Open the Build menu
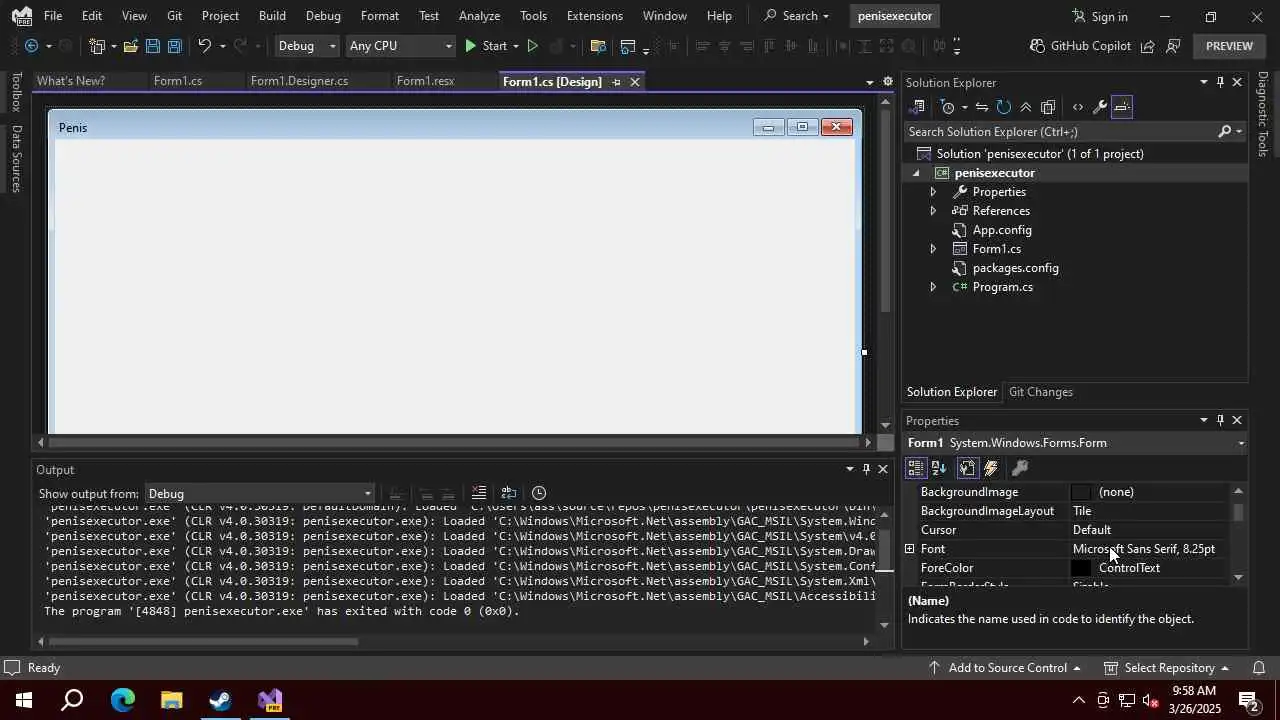Image resolution: width=1280 pixels, height=720 pixels. (272, 16)
